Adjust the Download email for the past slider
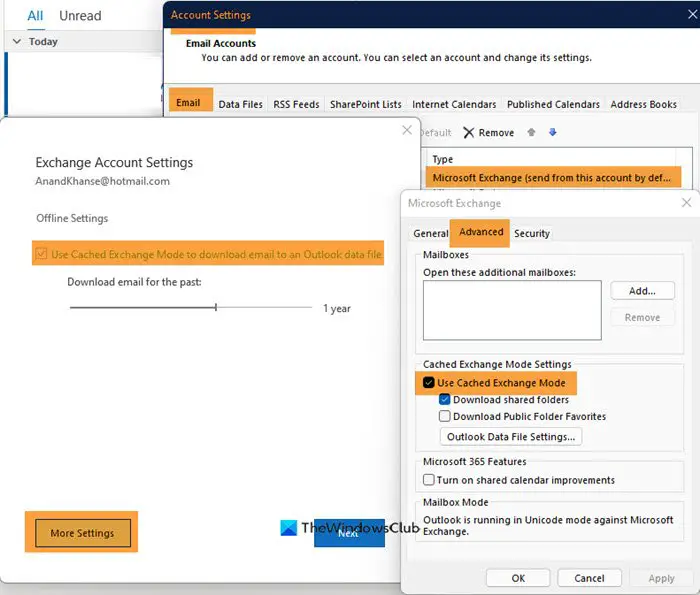 pyautogui.click(x=216, y=307)
